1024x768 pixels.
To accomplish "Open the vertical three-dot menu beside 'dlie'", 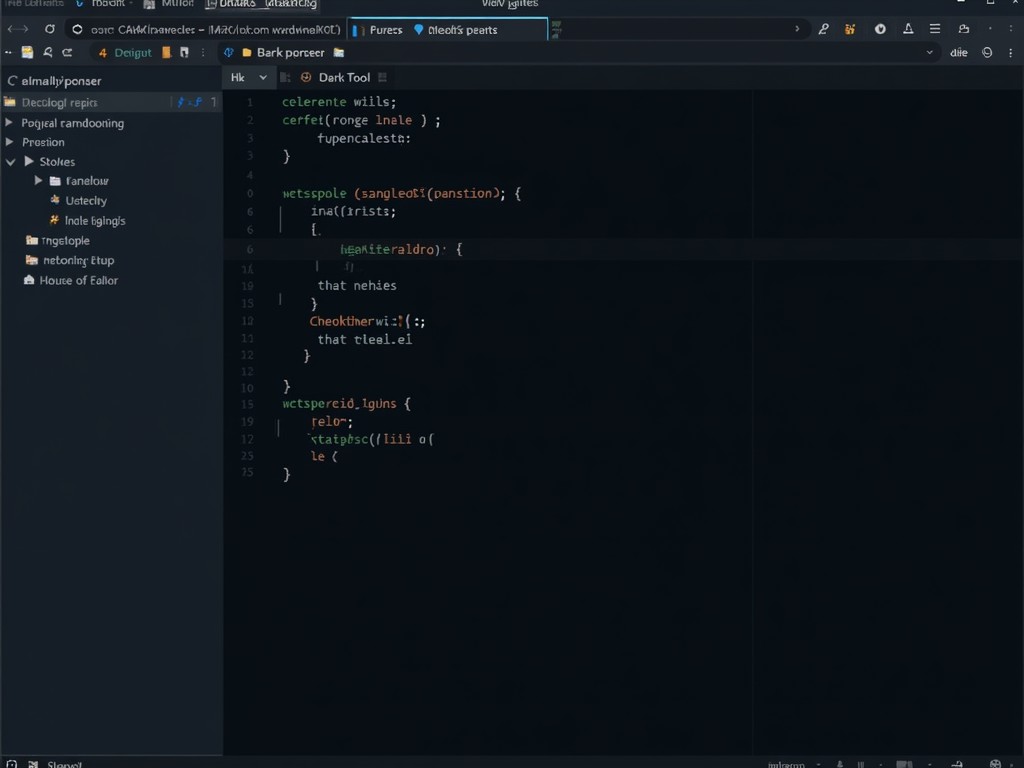I will coord(1009,52).
